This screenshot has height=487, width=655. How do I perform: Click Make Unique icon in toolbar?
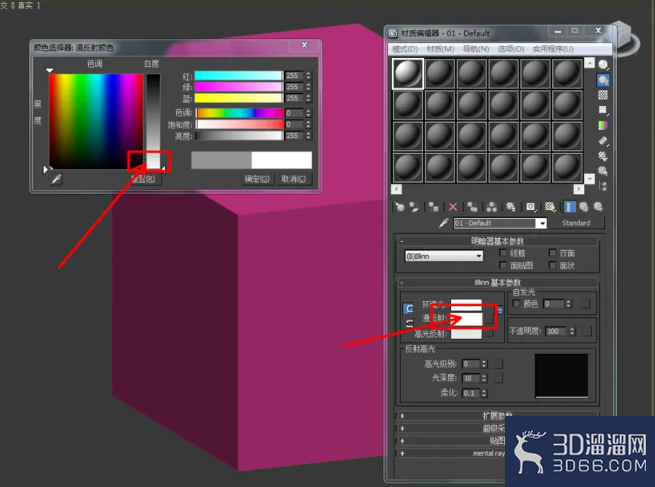pos(492,207)
